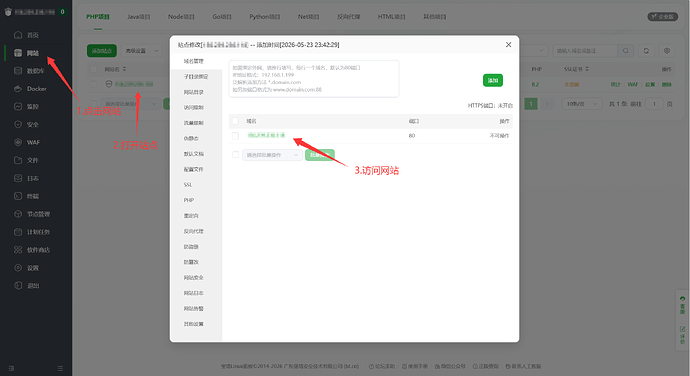Open the WAF icon in the sidebar
Viewport: 690px width, 376px height.
coord(18,142)
